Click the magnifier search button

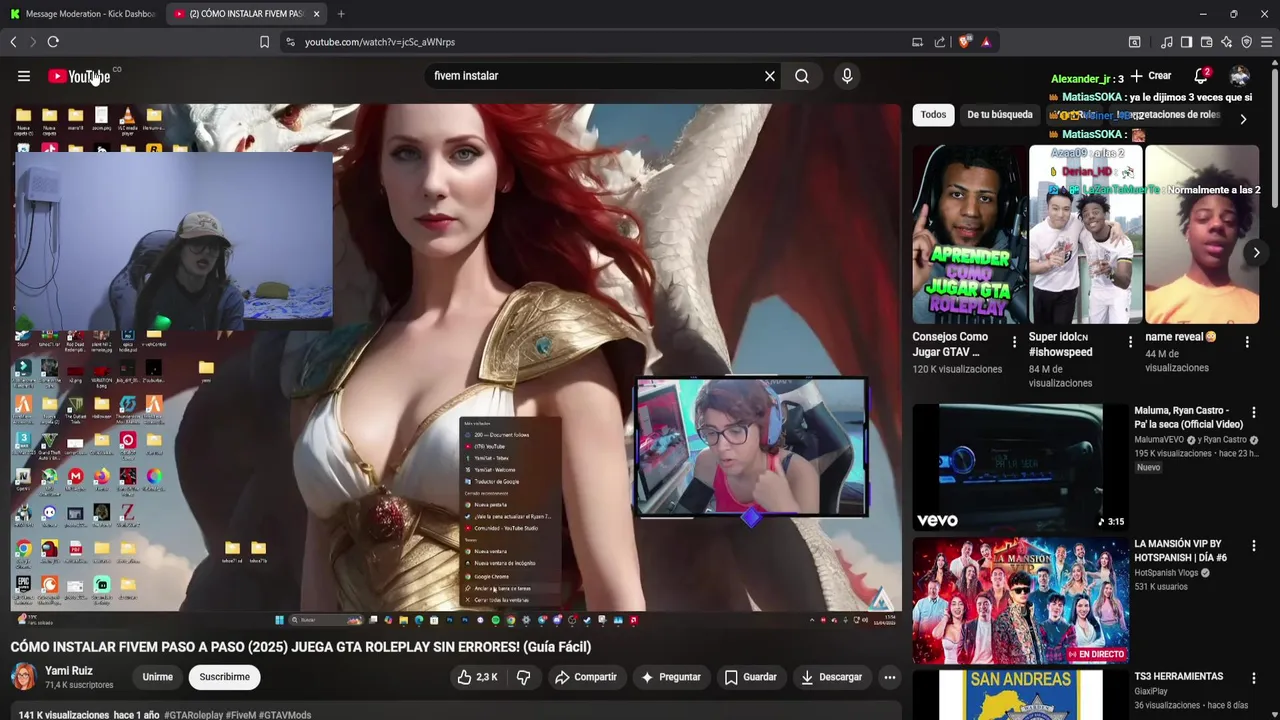(x=802, y=76)
